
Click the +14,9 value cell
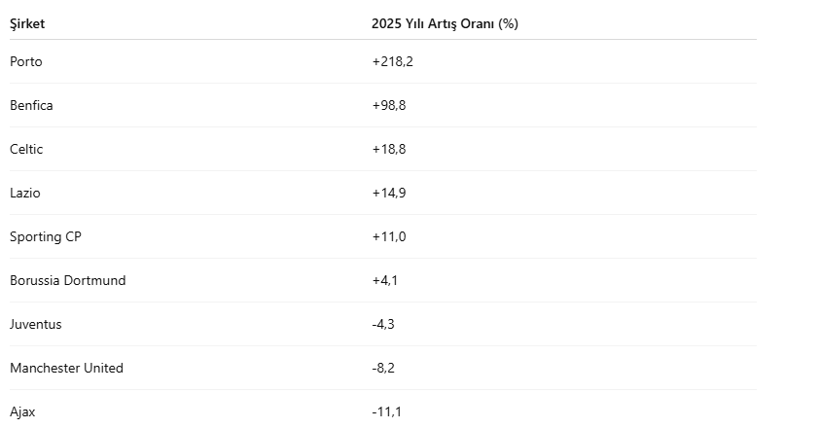point(388,193)
